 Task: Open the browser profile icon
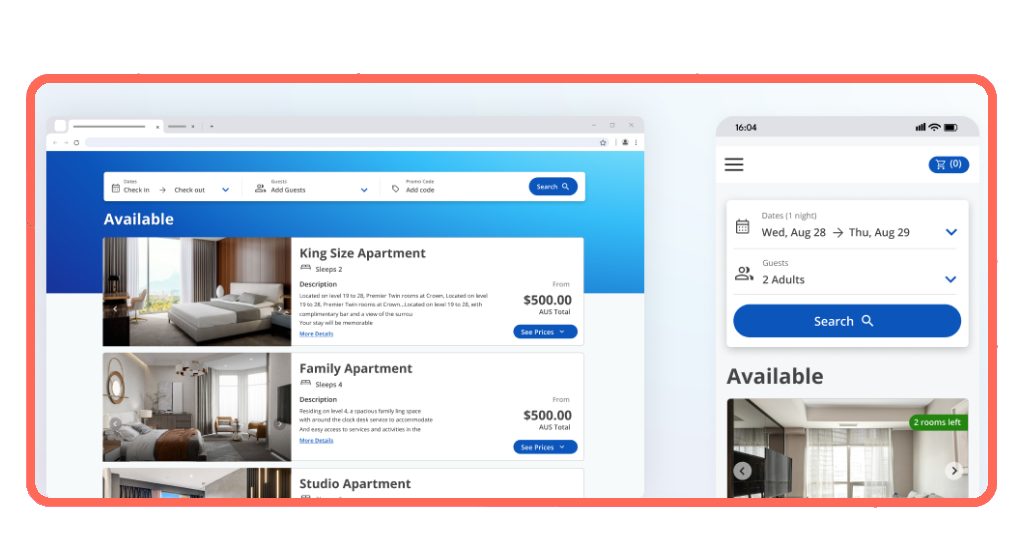click(x=625, y=142)
